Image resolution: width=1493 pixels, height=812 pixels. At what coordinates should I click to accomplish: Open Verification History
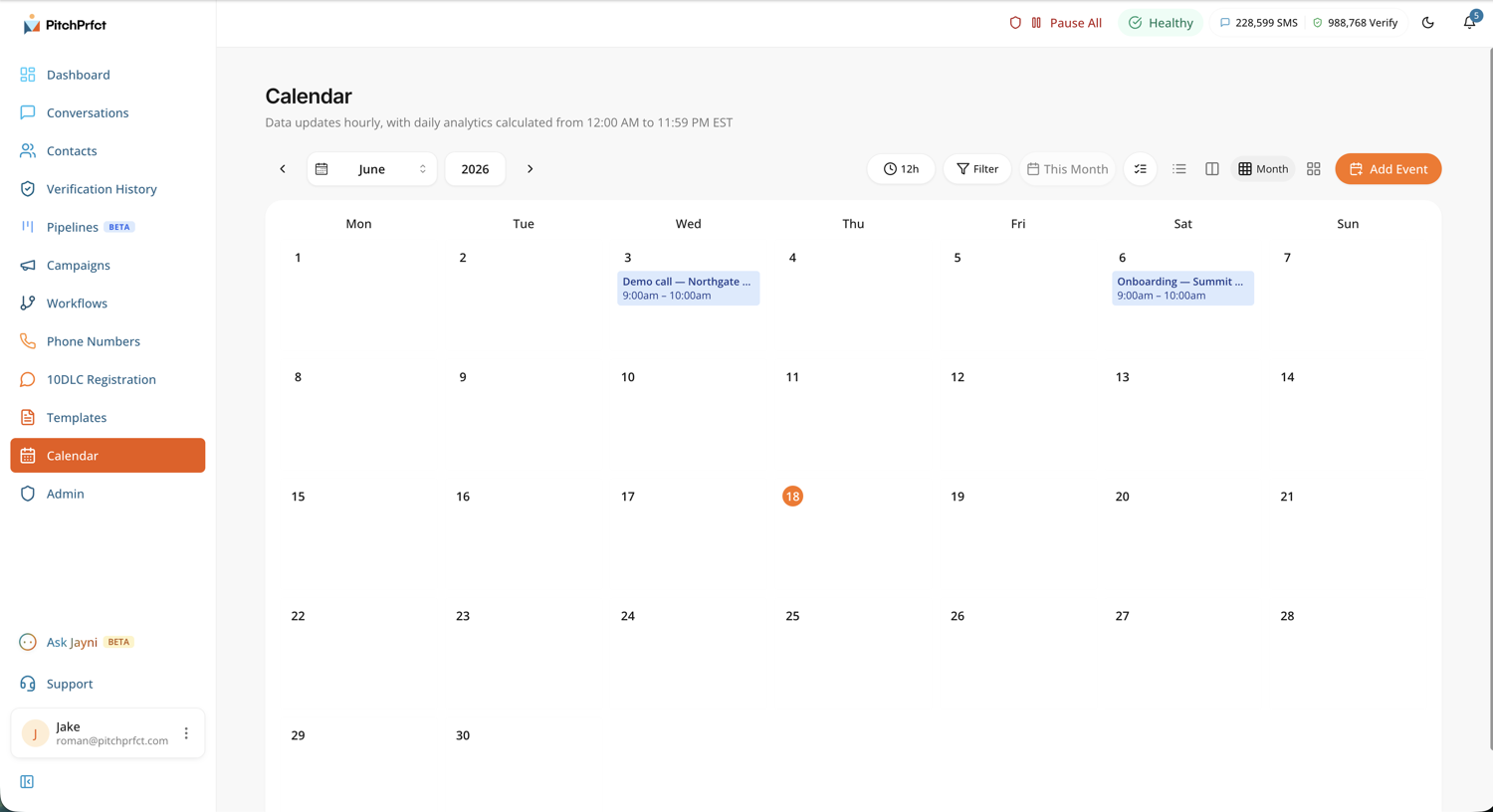point(107,189)
